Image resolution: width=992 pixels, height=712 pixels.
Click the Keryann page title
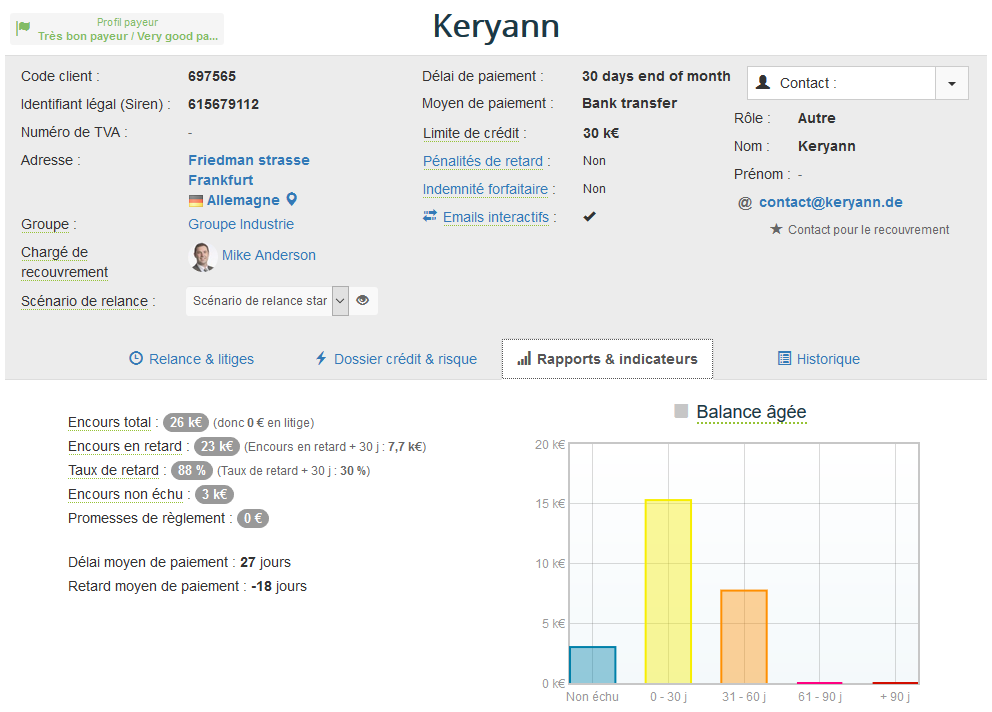[496, 27]
